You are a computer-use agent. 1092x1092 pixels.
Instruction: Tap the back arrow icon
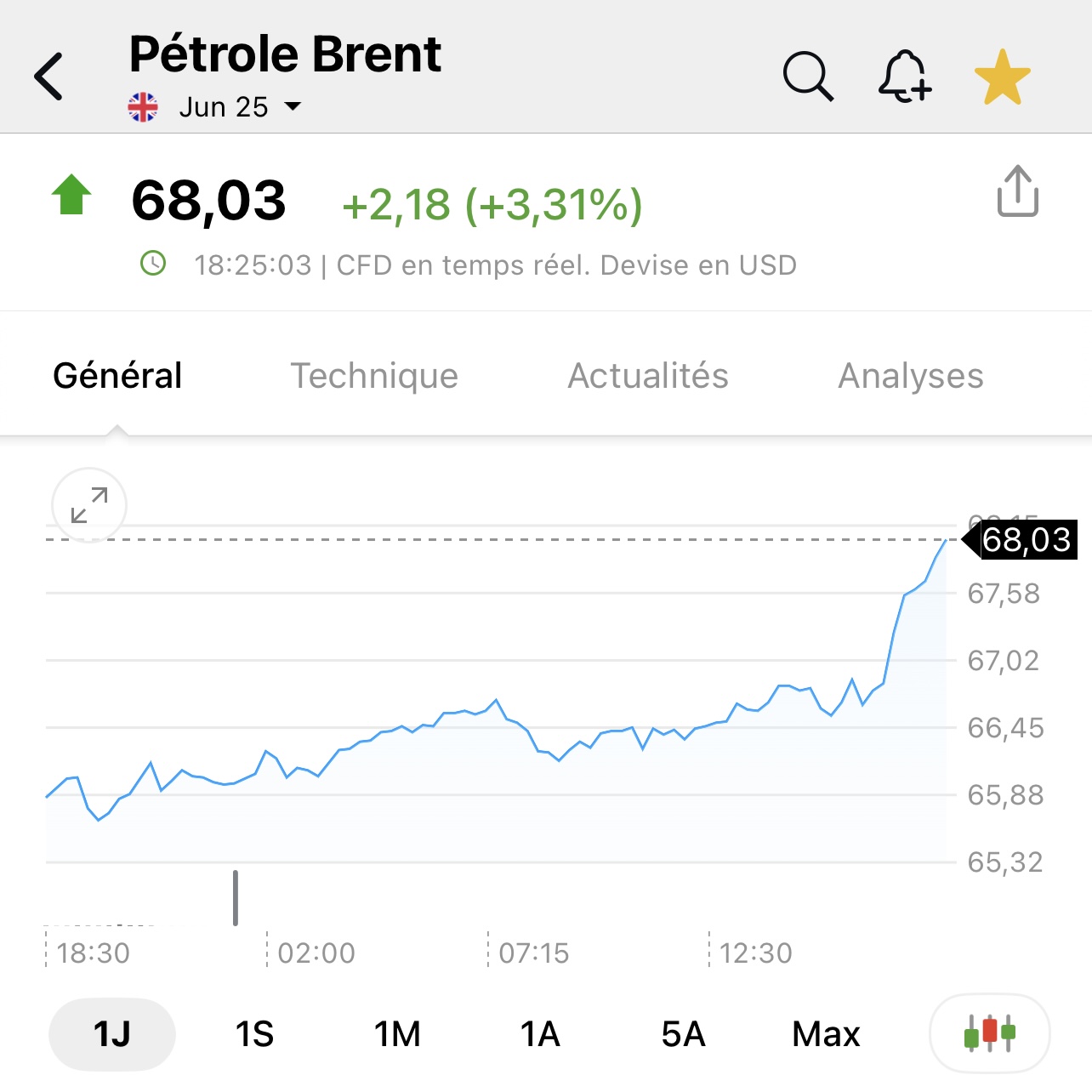[48, 77]
